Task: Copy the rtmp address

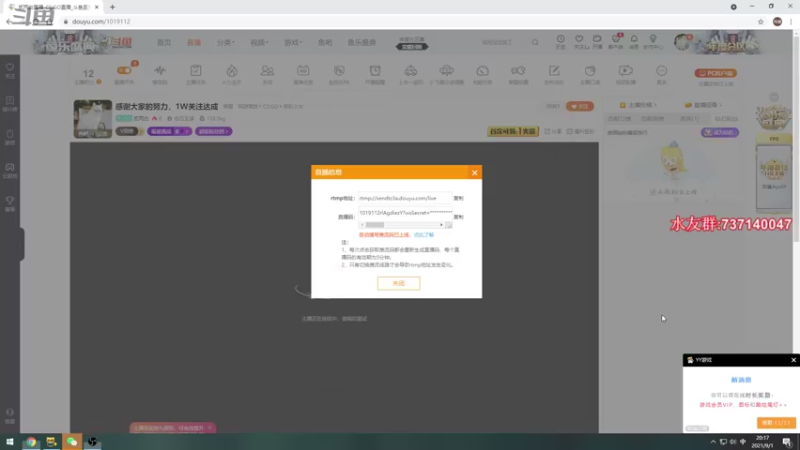Action: point(458,198)
